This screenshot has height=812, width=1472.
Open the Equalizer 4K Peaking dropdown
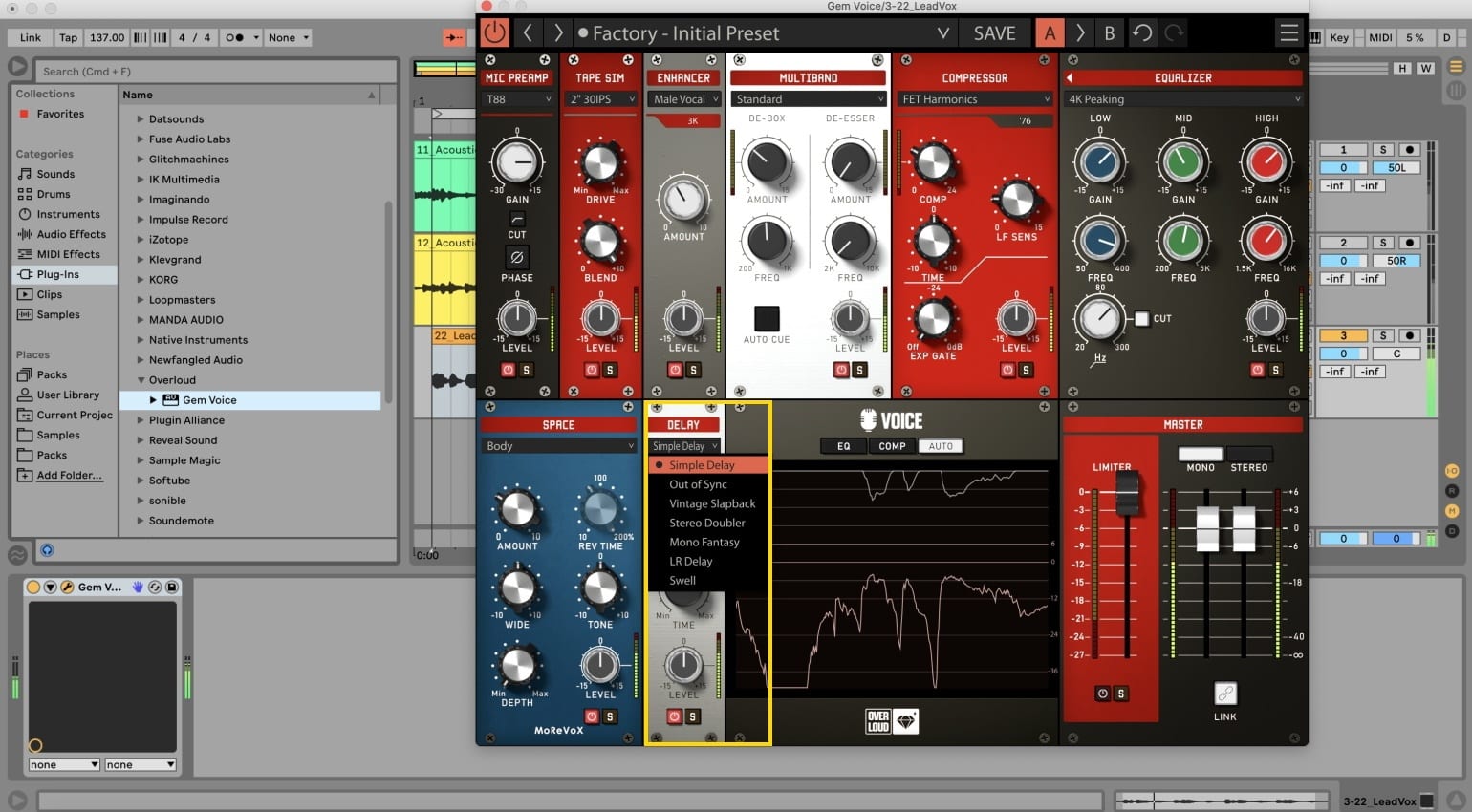click(1183, 99)
